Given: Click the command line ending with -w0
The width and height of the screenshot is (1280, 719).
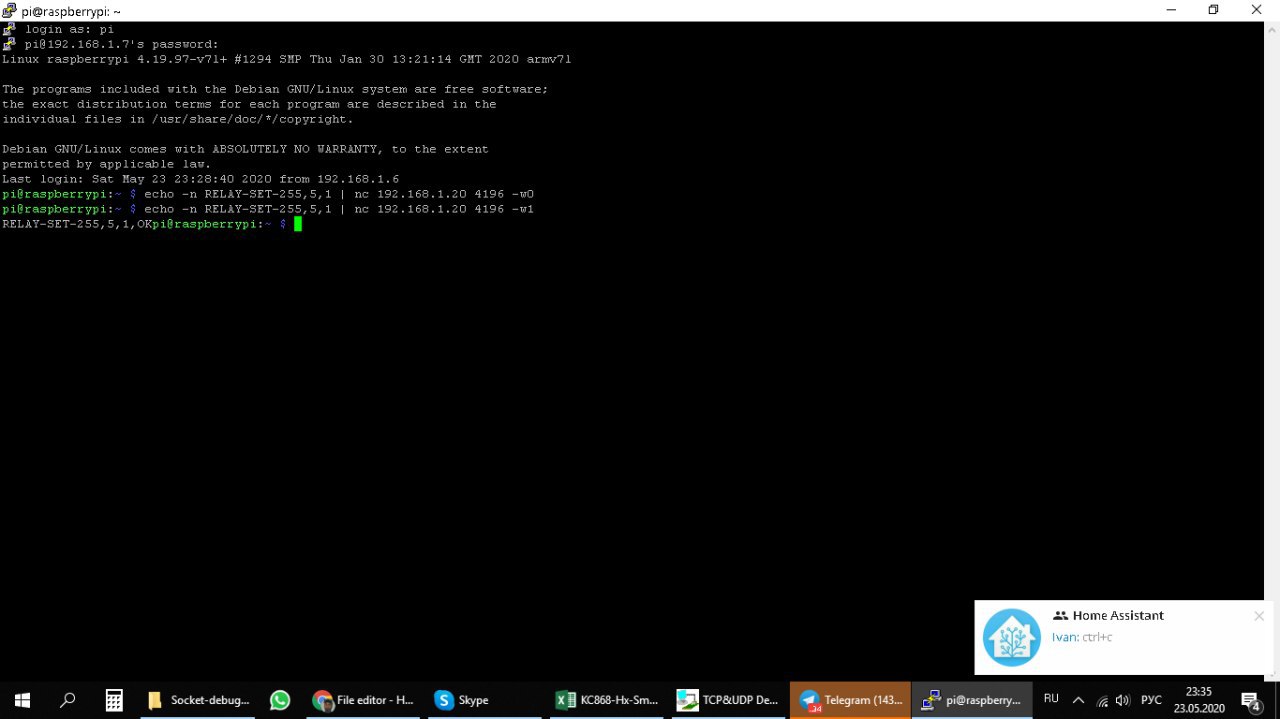Looking at the screenshot, I should (x=268, y=194).
